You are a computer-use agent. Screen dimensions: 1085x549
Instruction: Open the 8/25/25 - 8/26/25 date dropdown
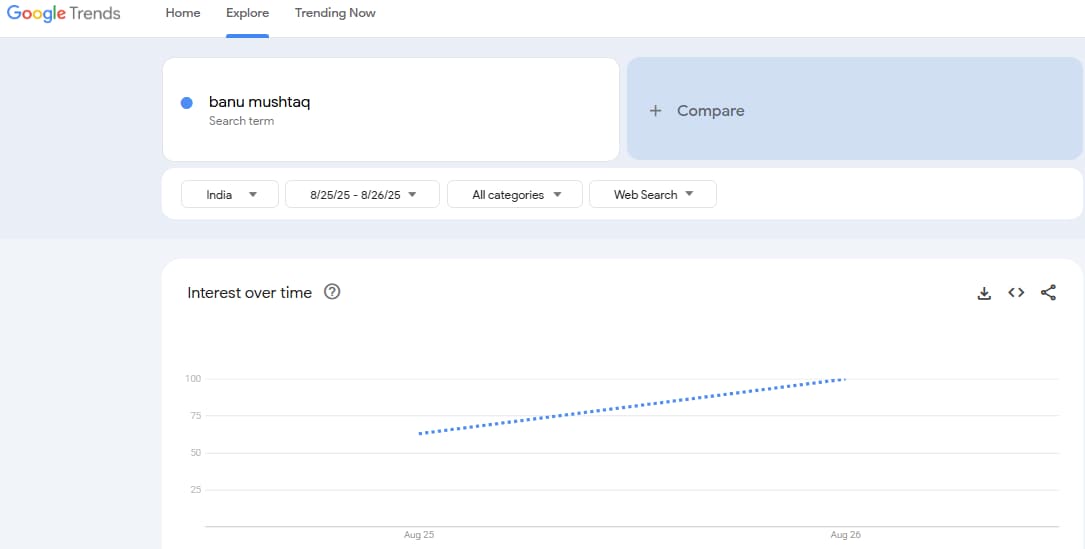click(363, 195)
